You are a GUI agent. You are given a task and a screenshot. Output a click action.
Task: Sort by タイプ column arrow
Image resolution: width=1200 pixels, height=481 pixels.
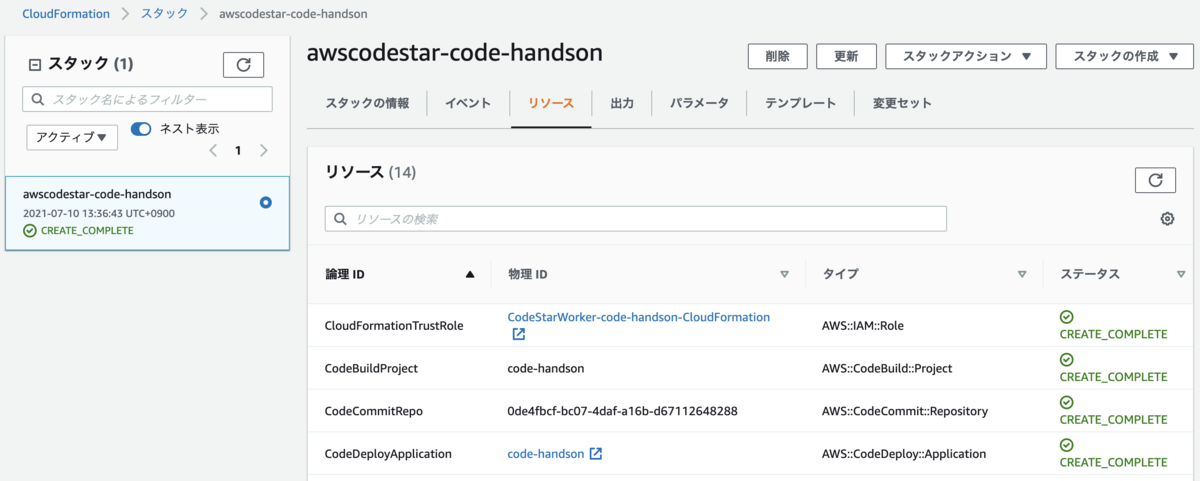1022,274
